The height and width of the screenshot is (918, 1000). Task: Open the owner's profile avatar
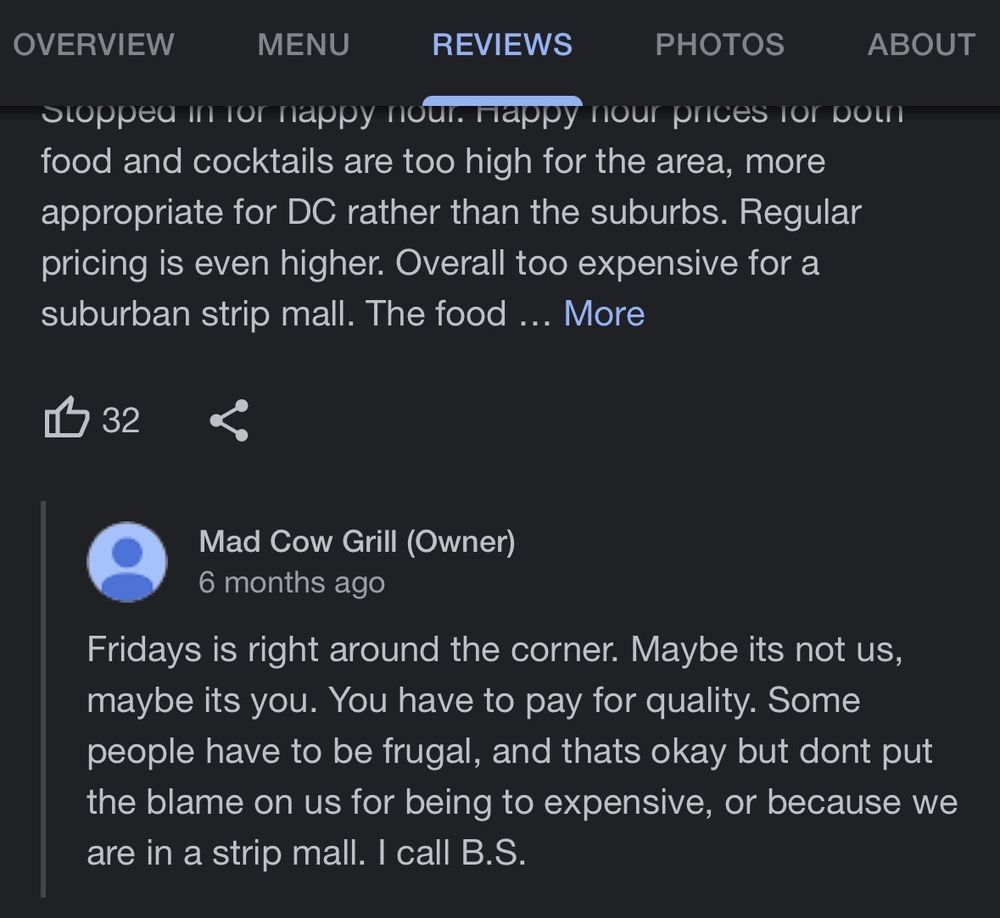pyautogui.click(x=127, y=562)
